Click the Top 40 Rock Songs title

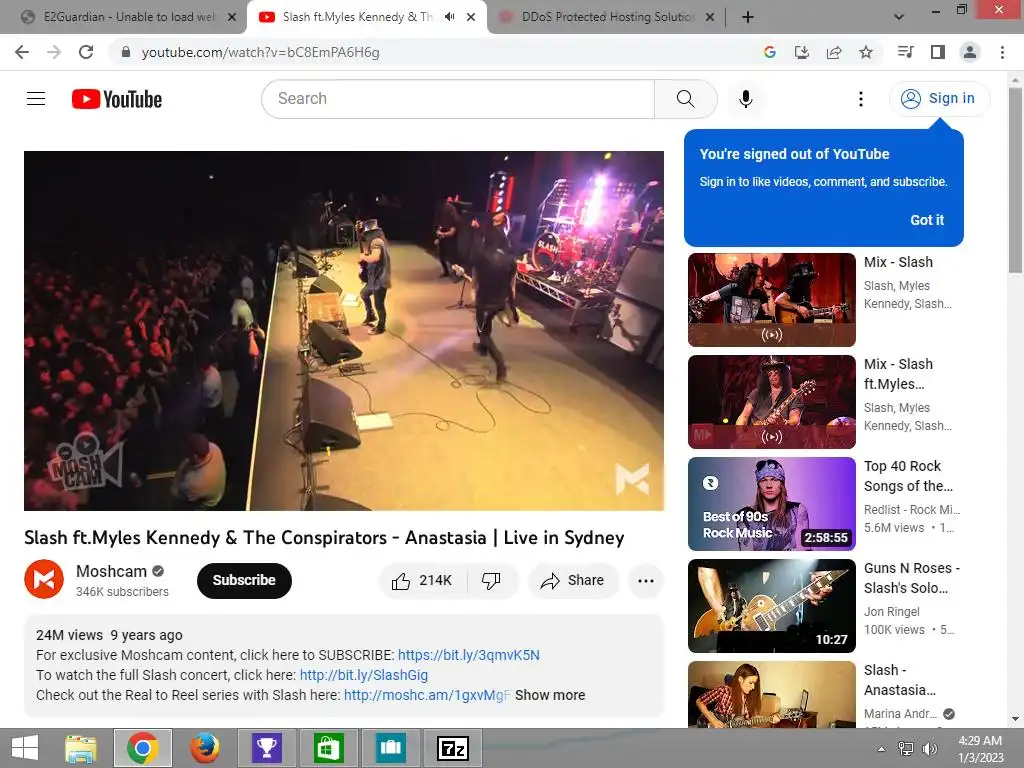click(x=908, y=476)
